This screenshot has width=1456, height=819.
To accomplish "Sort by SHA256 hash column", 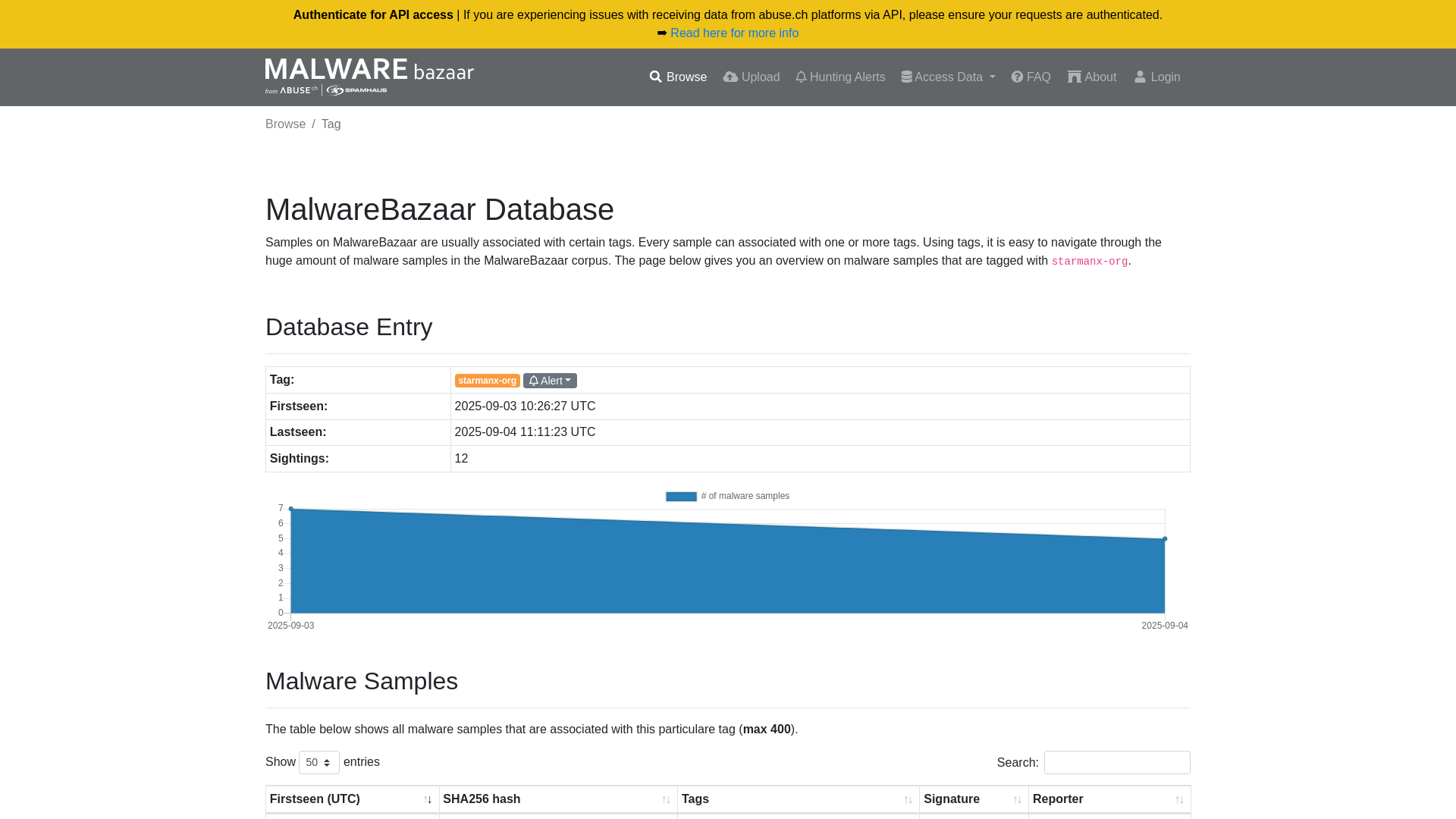I will (558, 799).
